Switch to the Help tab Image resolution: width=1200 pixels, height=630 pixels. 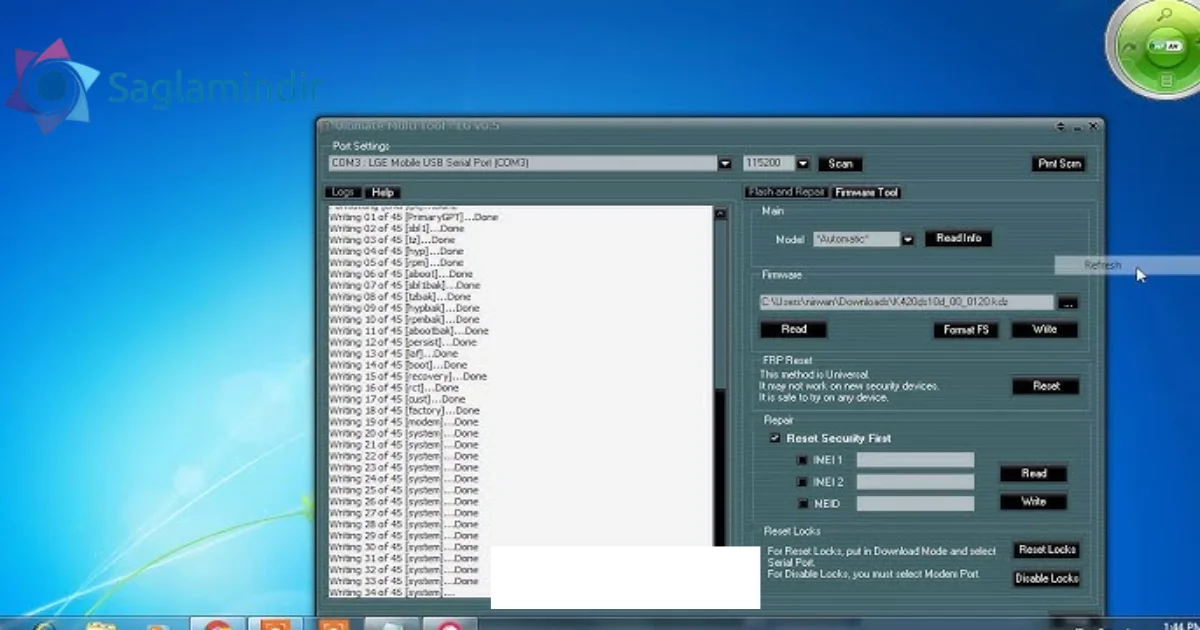(382, 192)
